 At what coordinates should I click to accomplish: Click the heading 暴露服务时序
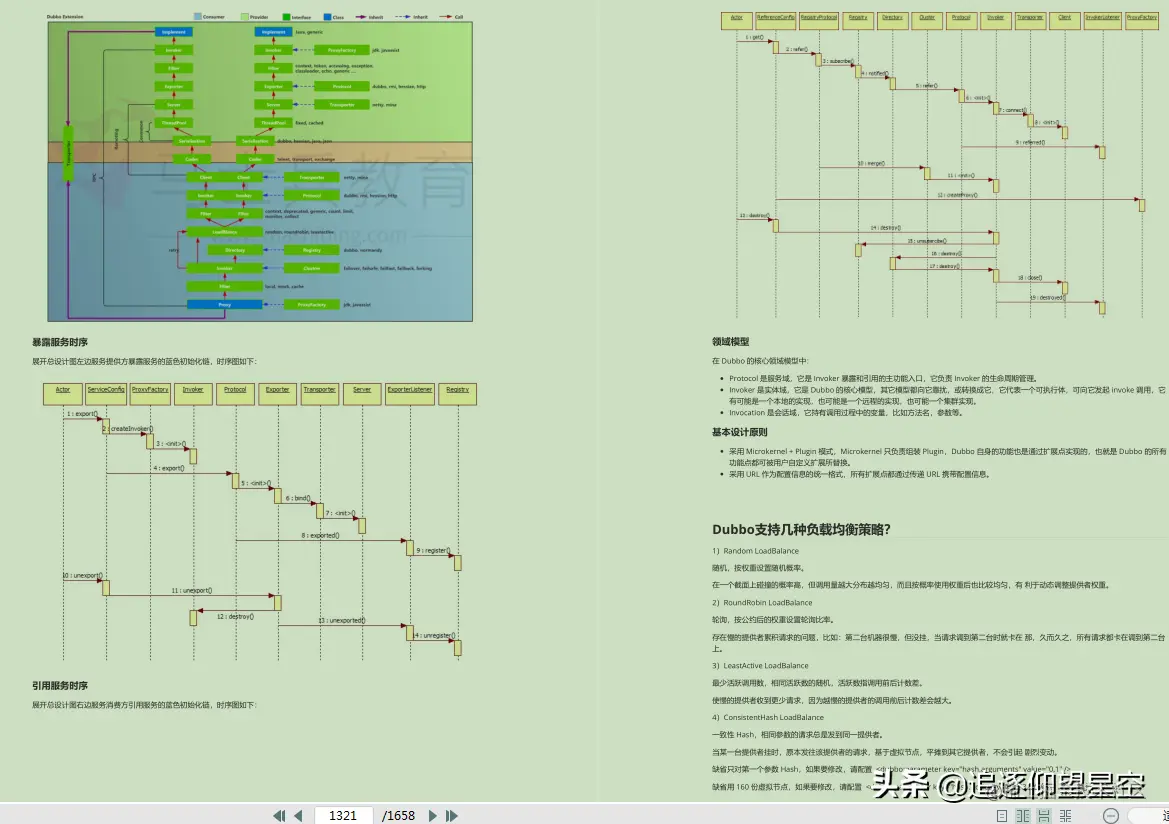[60, 342]
